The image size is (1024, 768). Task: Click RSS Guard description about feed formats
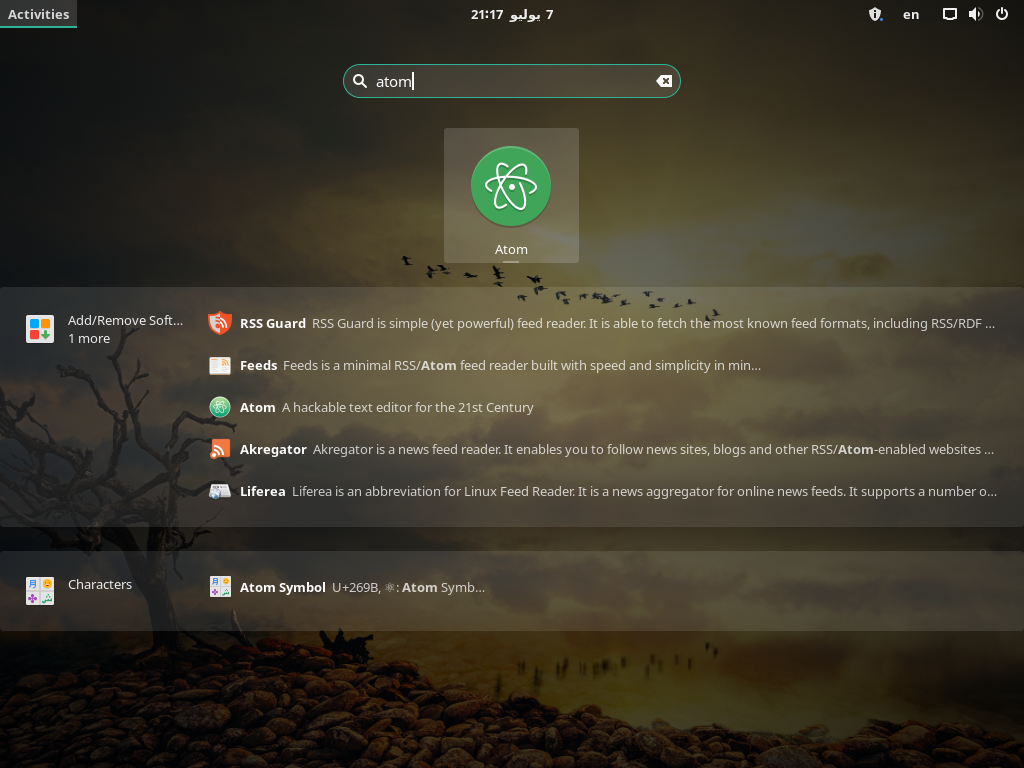point(654,323)
